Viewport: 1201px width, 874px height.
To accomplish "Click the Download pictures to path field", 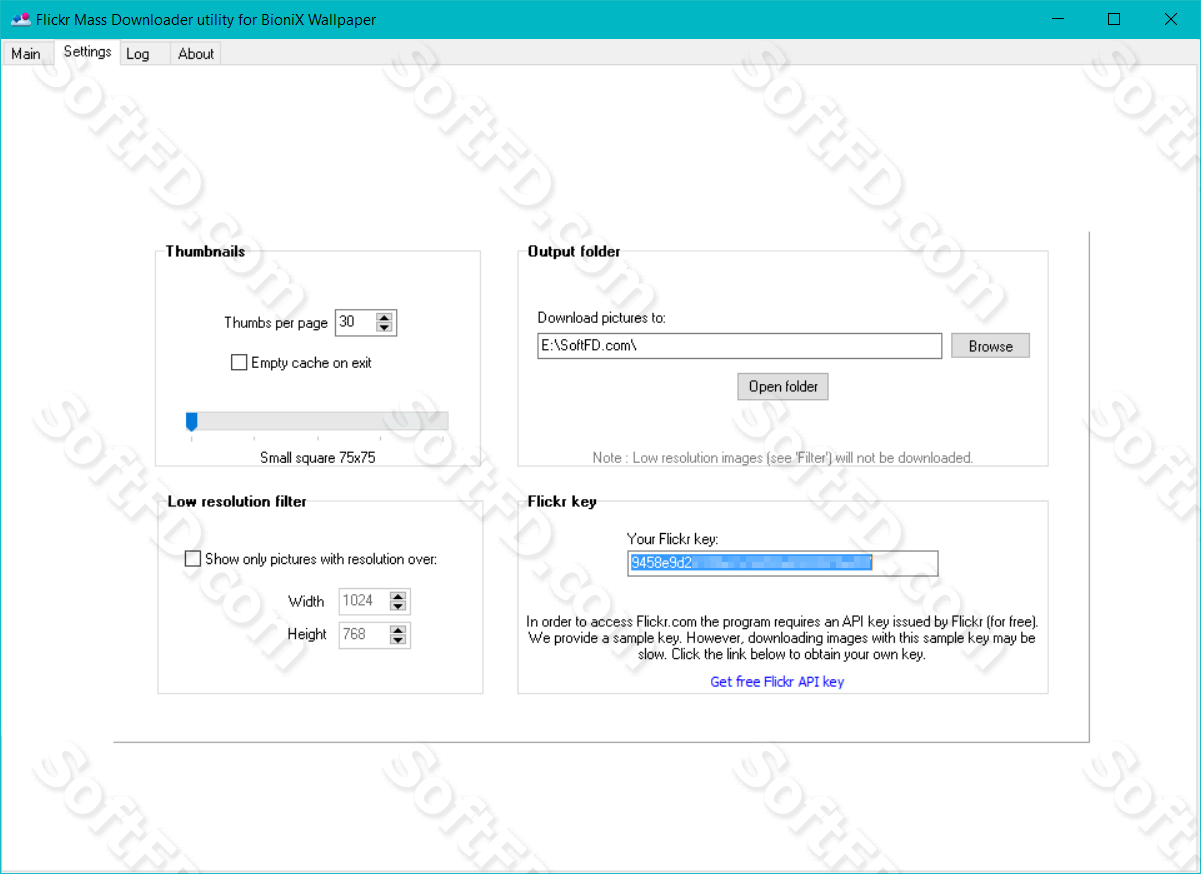I will tap(739, 346).
